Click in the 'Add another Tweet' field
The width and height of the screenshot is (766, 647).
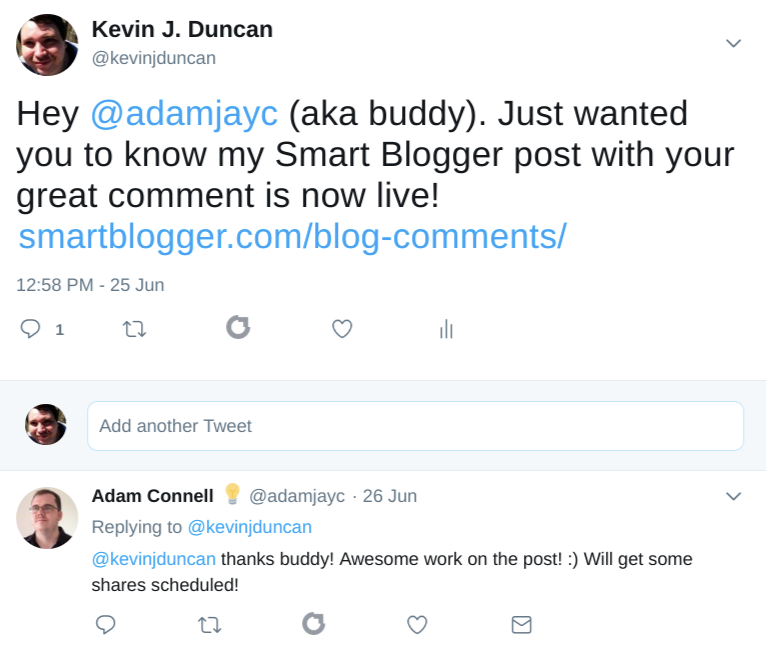click(x=415, y=426)
